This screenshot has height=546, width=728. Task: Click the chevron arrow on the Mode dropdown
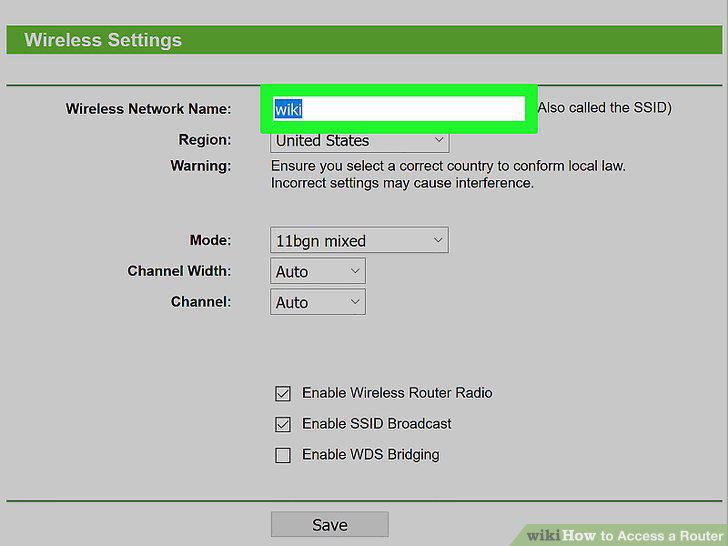(438, 240)
